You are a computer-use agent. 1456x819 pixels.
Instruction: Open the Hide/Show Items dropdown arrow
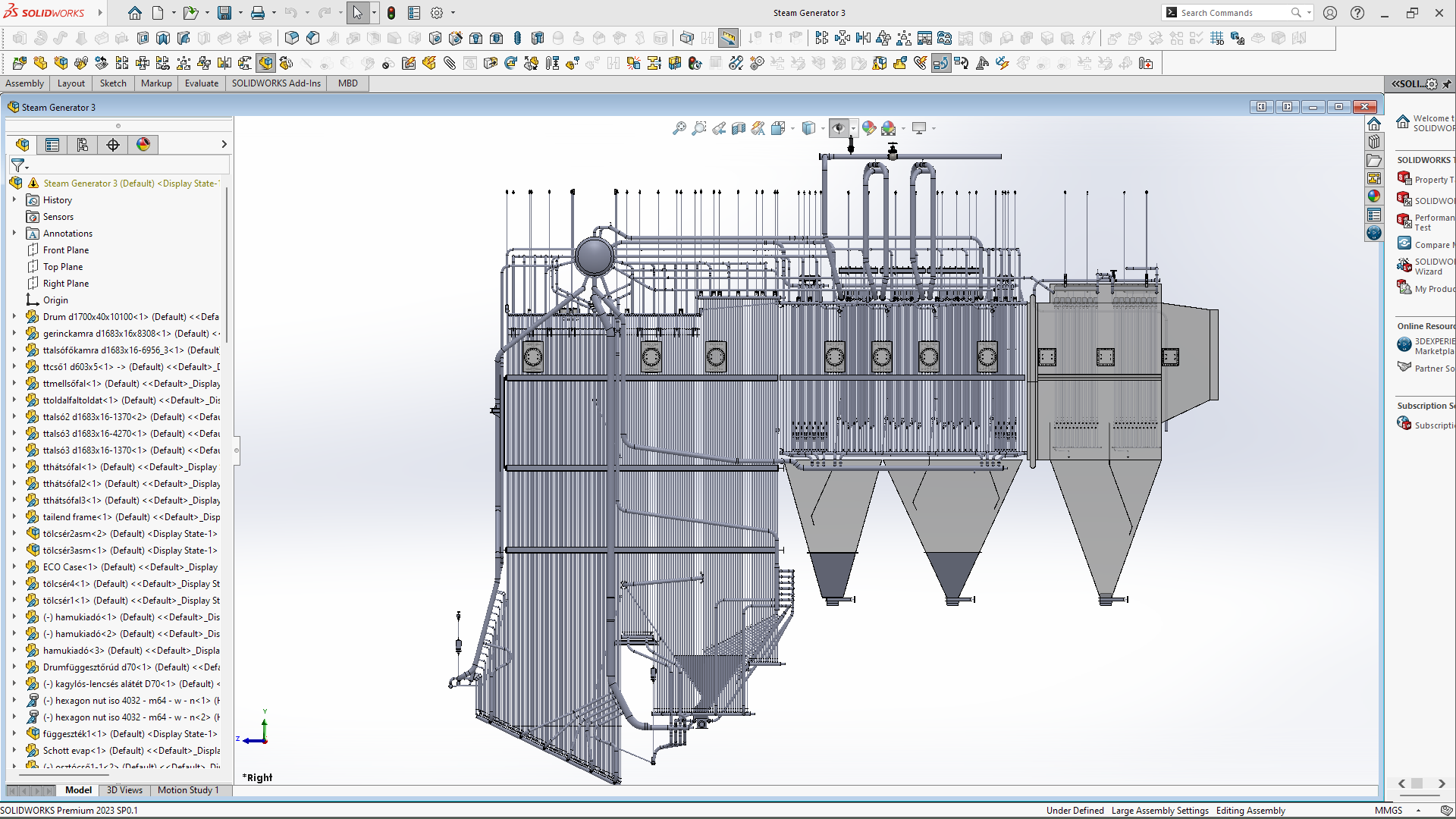(x=853, y=128)
